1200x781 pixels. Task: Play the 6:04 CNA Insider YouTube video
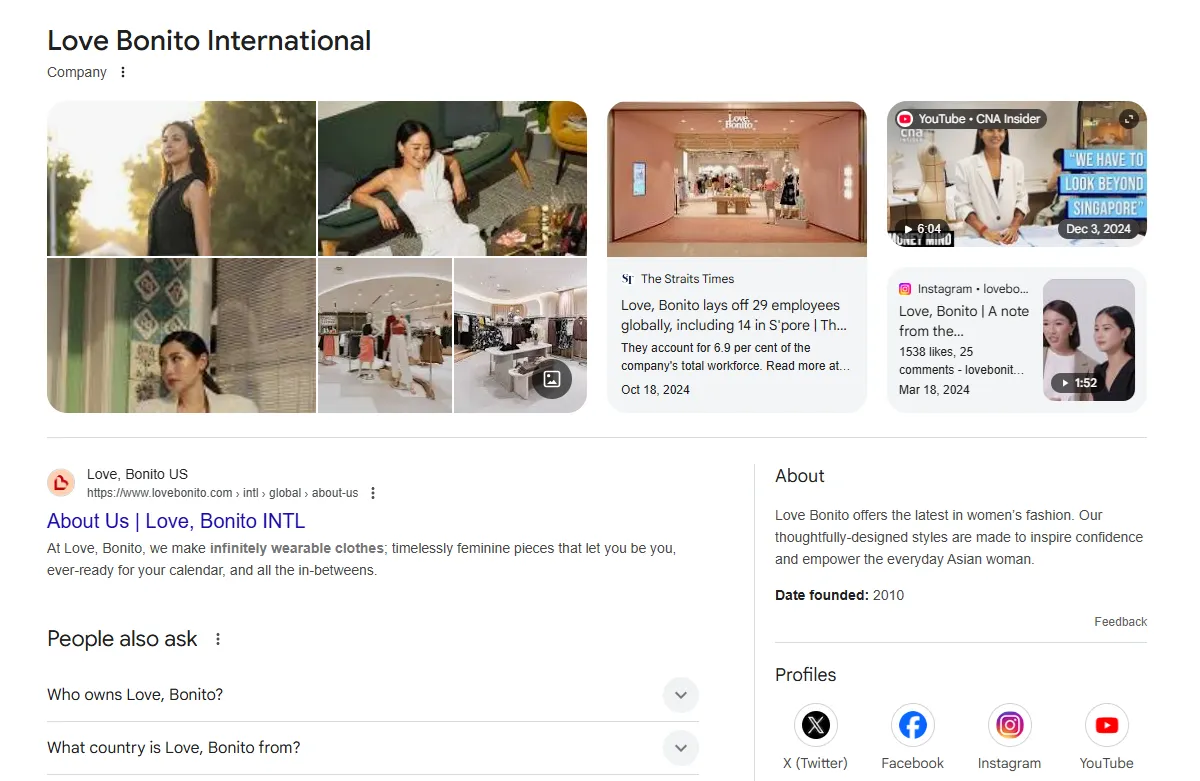click(x=1016, y=174)
